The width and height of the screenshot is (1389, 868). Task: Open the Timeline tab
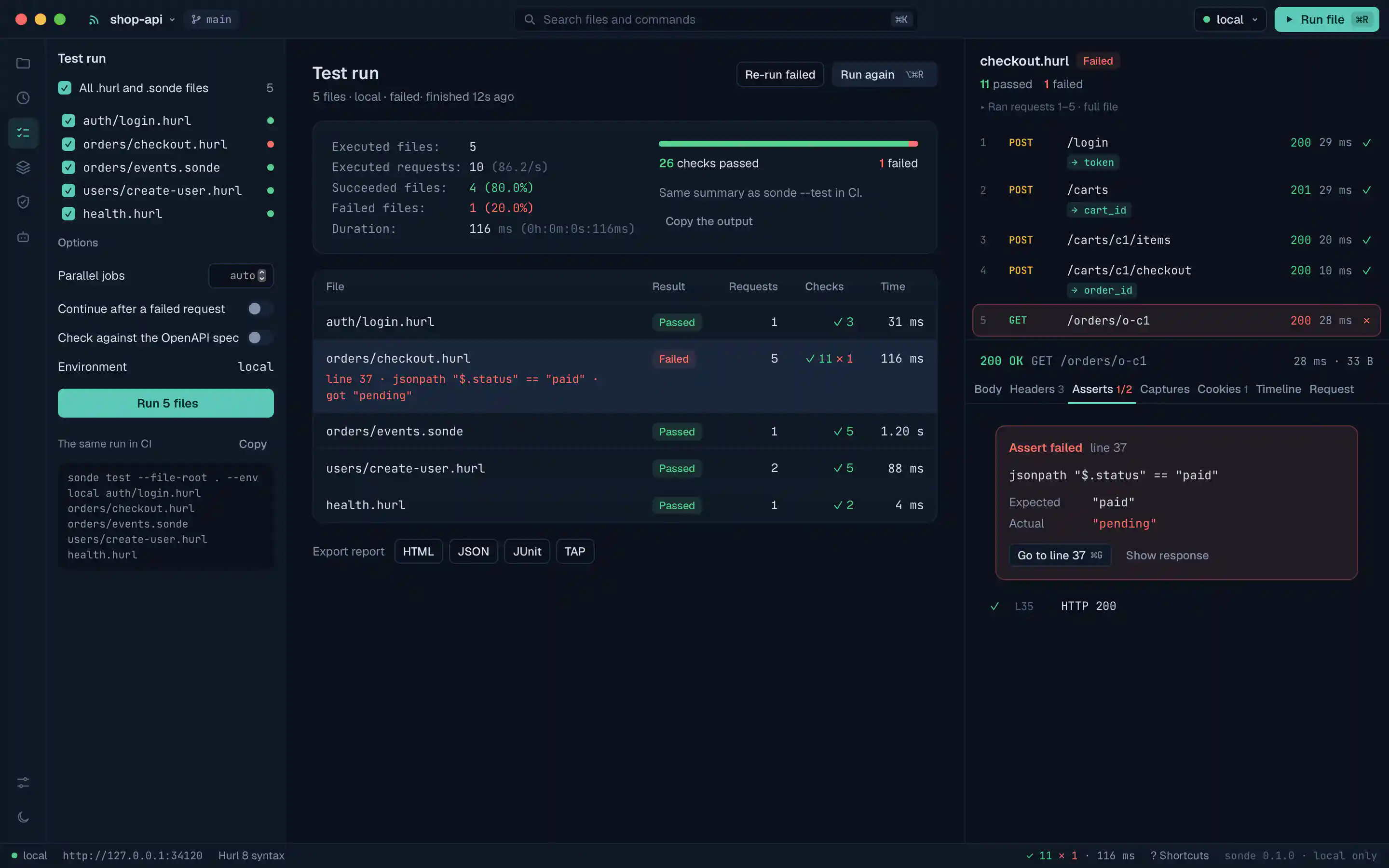click(x=1278, y=389)
